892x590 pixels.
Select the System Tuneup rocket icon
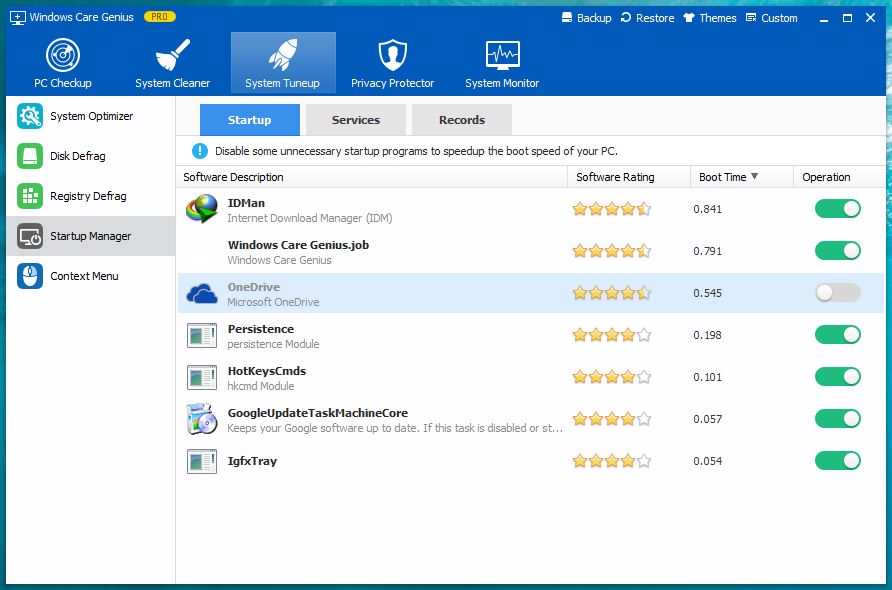(283, 55)
